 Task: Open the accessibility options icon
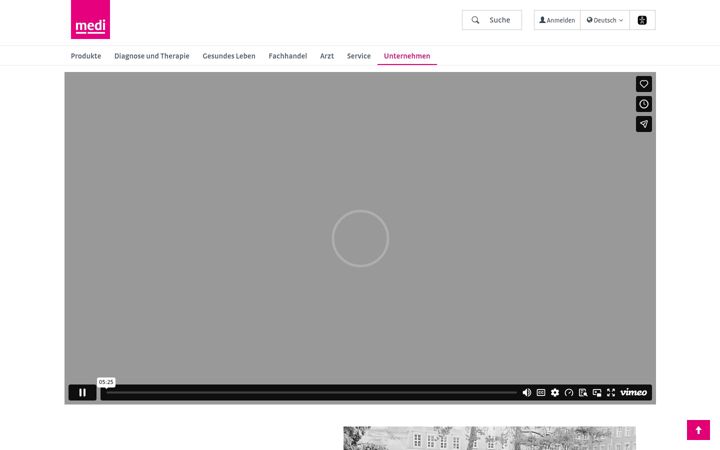642,20
